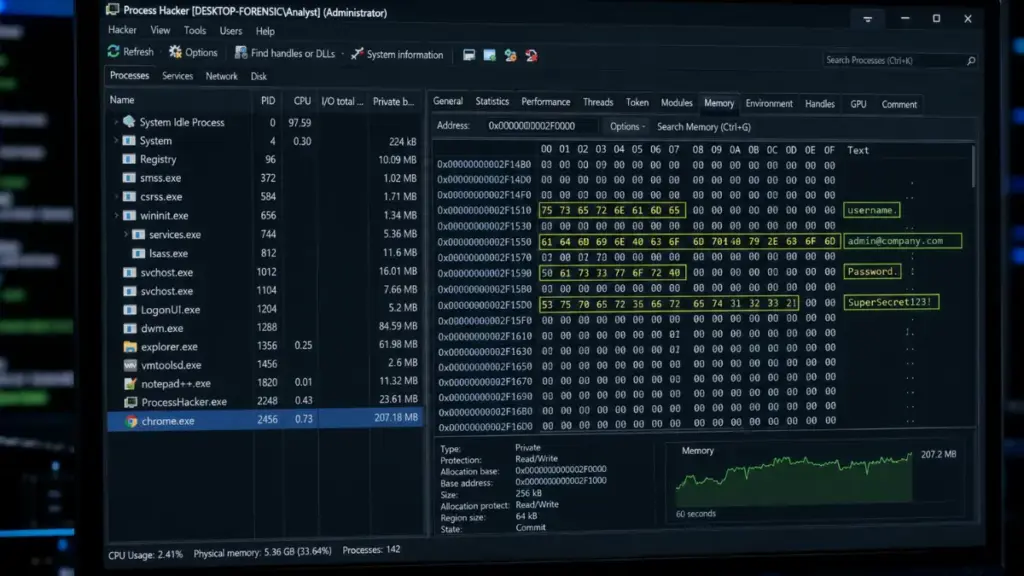Image resolution: width=1024 pixels, height=576 pixels.
Task: Open the Tools menu
Action: 195,31
